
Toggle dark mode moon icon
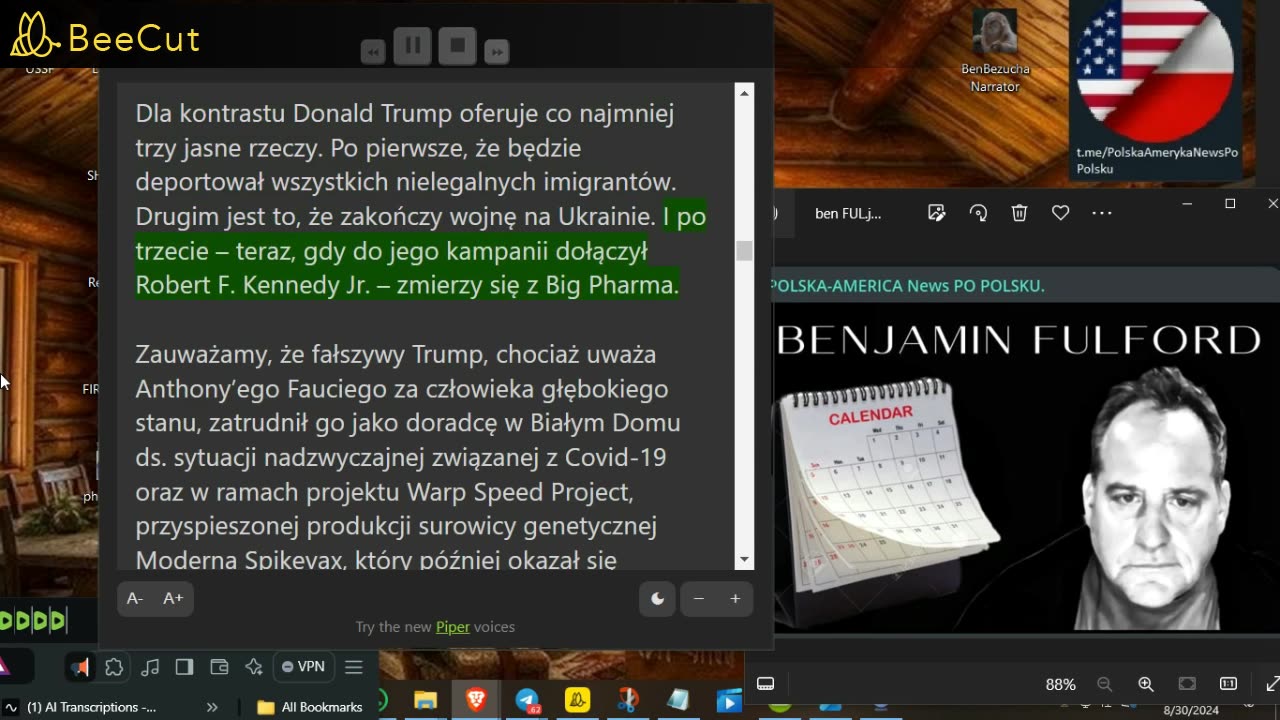coord(657,598)
